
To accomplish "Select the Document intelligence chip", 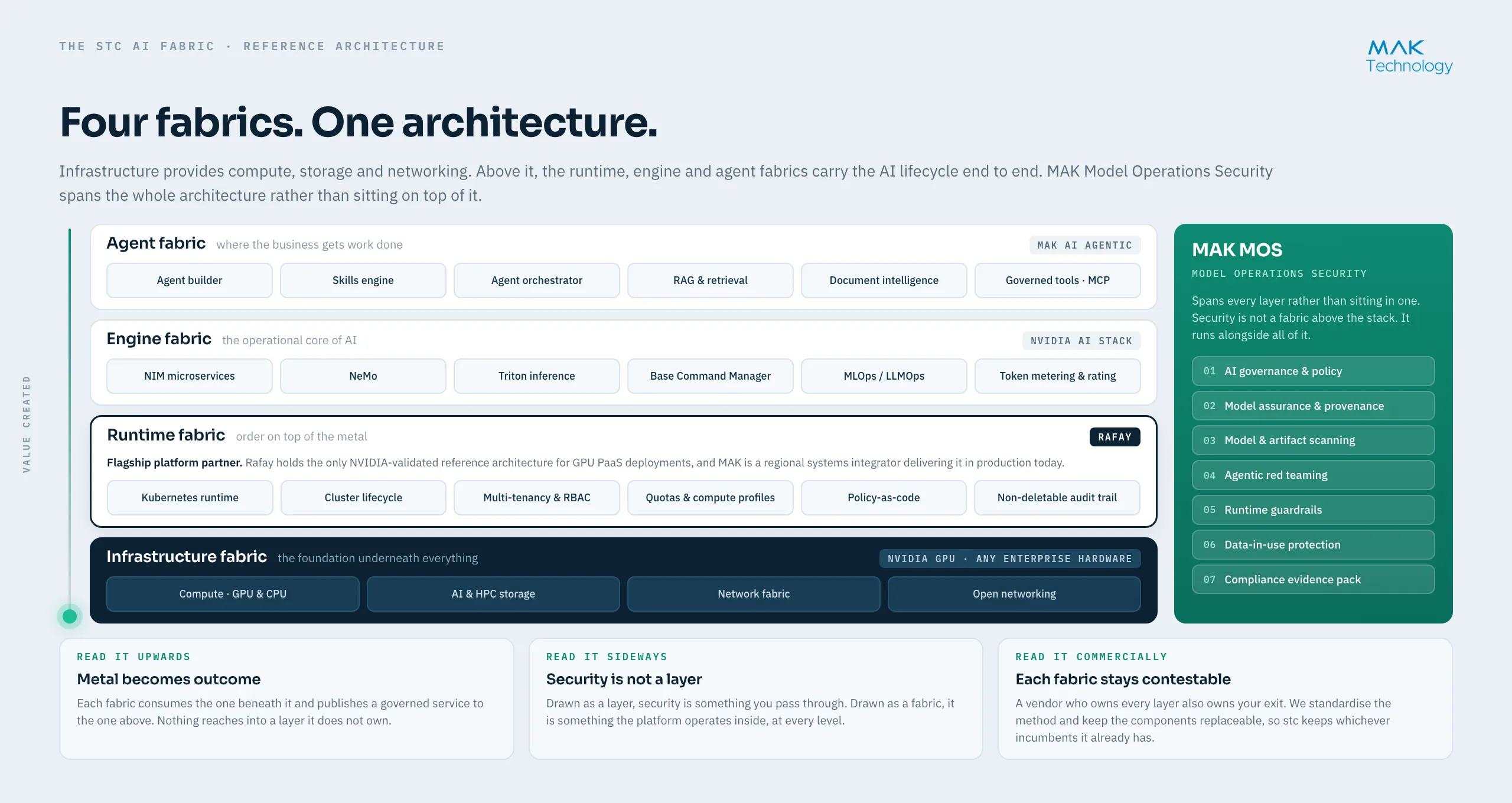I will [x=884, y=280].
